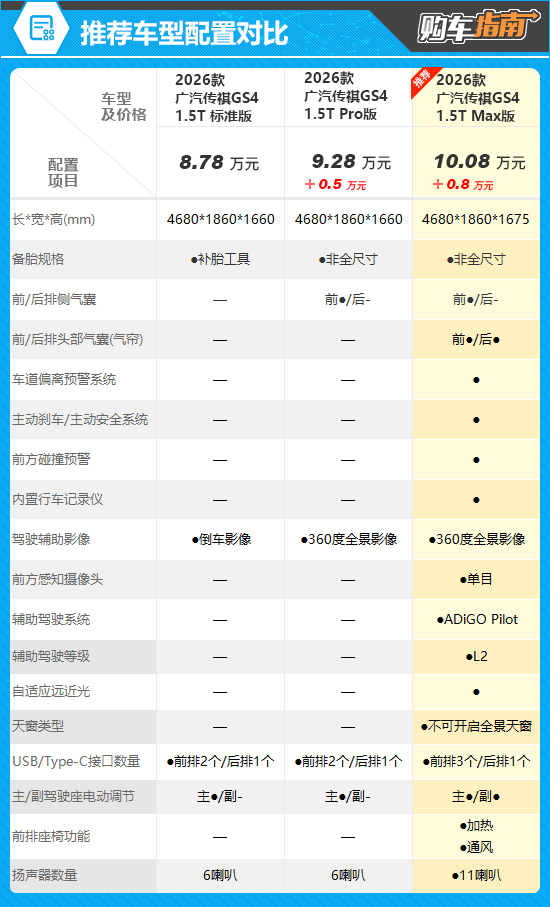
Task: Click the 补胎工具 cell
Action: coord(220,259)
